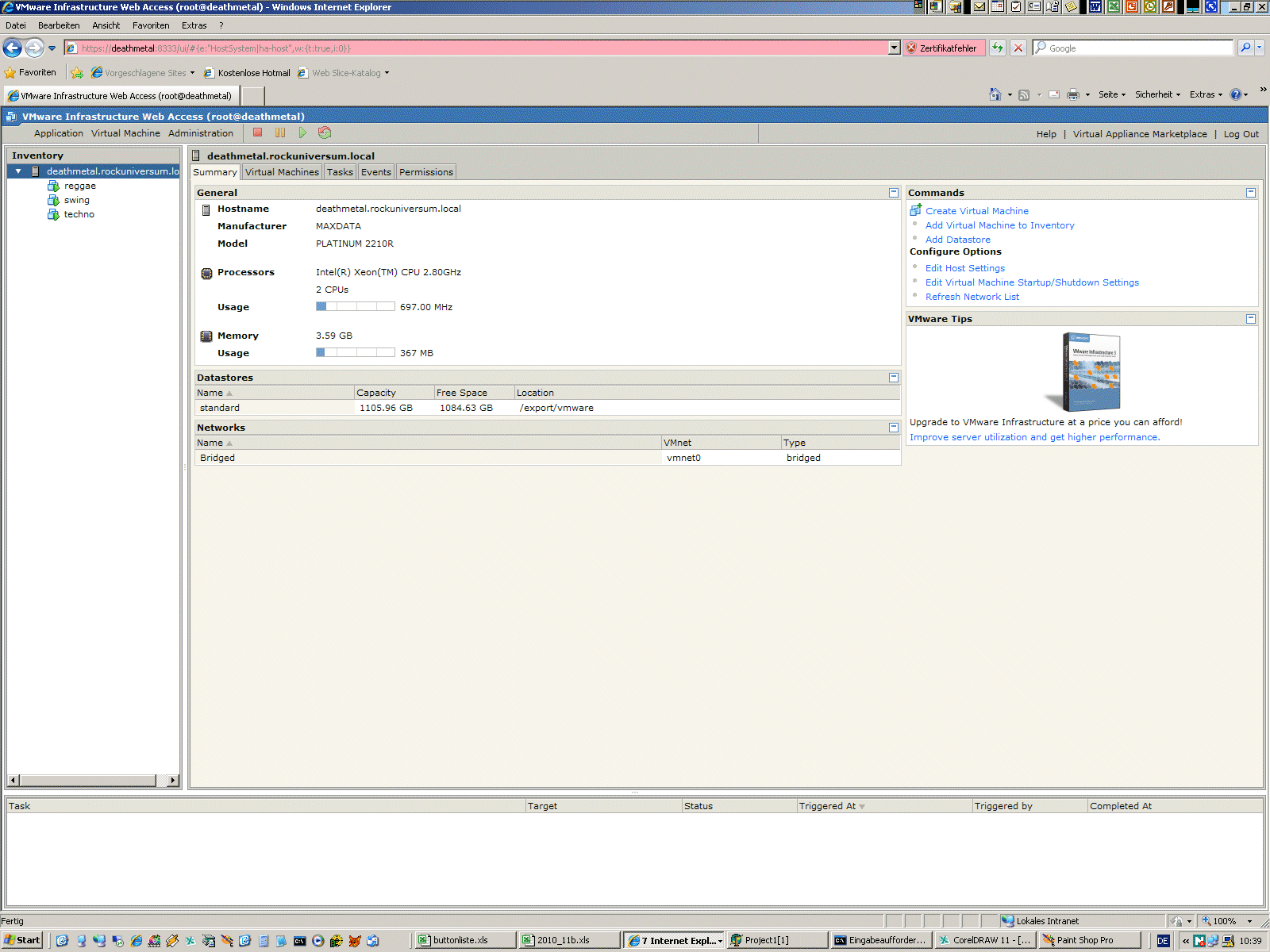
Task: Click the swing virtual machine icon
Action: pyautogui.click(x=53, y=200)
